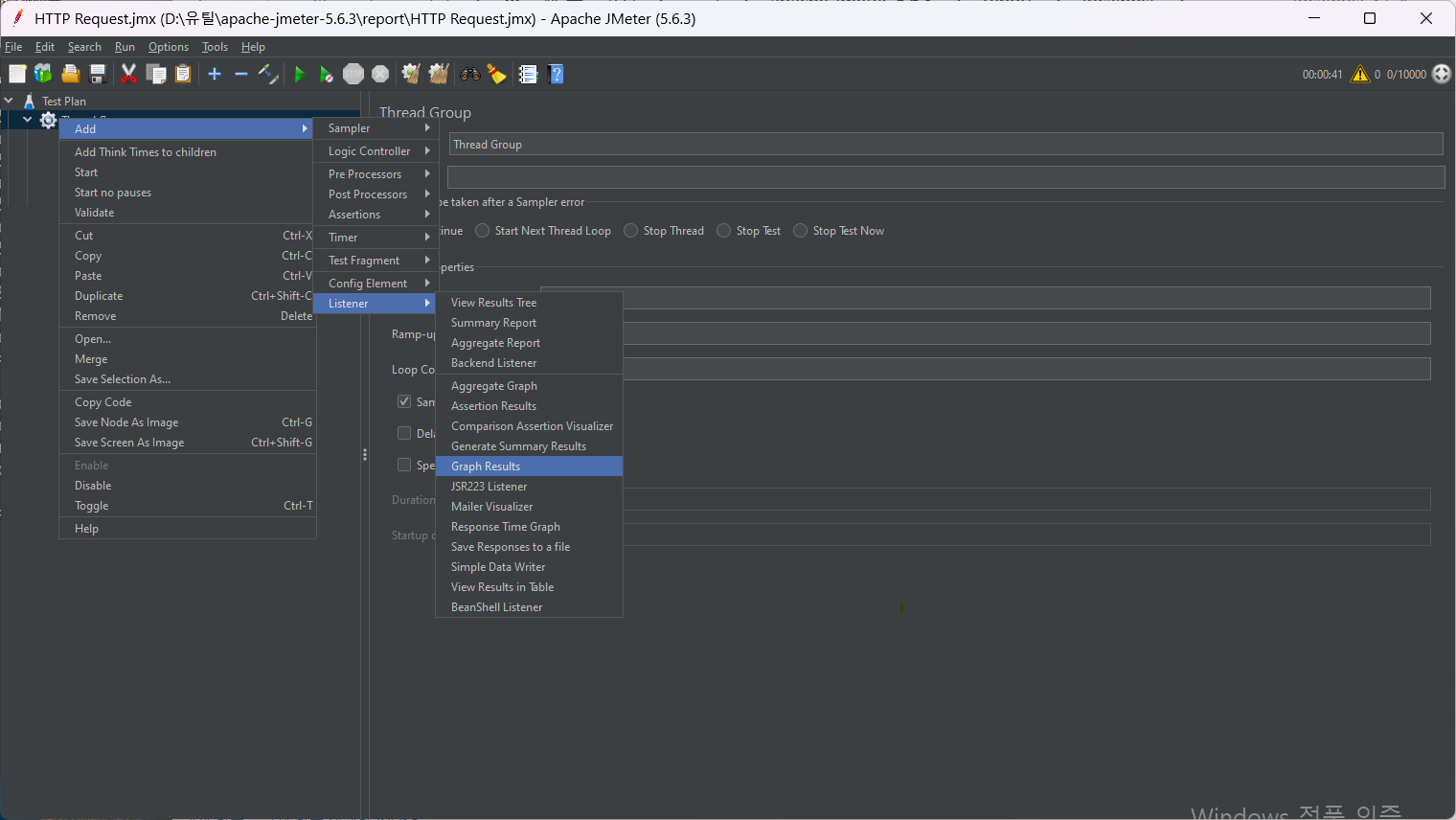Click the Search binoculars icon
The width and height of the screenshot is (1456, 820).
coord(470,74)
